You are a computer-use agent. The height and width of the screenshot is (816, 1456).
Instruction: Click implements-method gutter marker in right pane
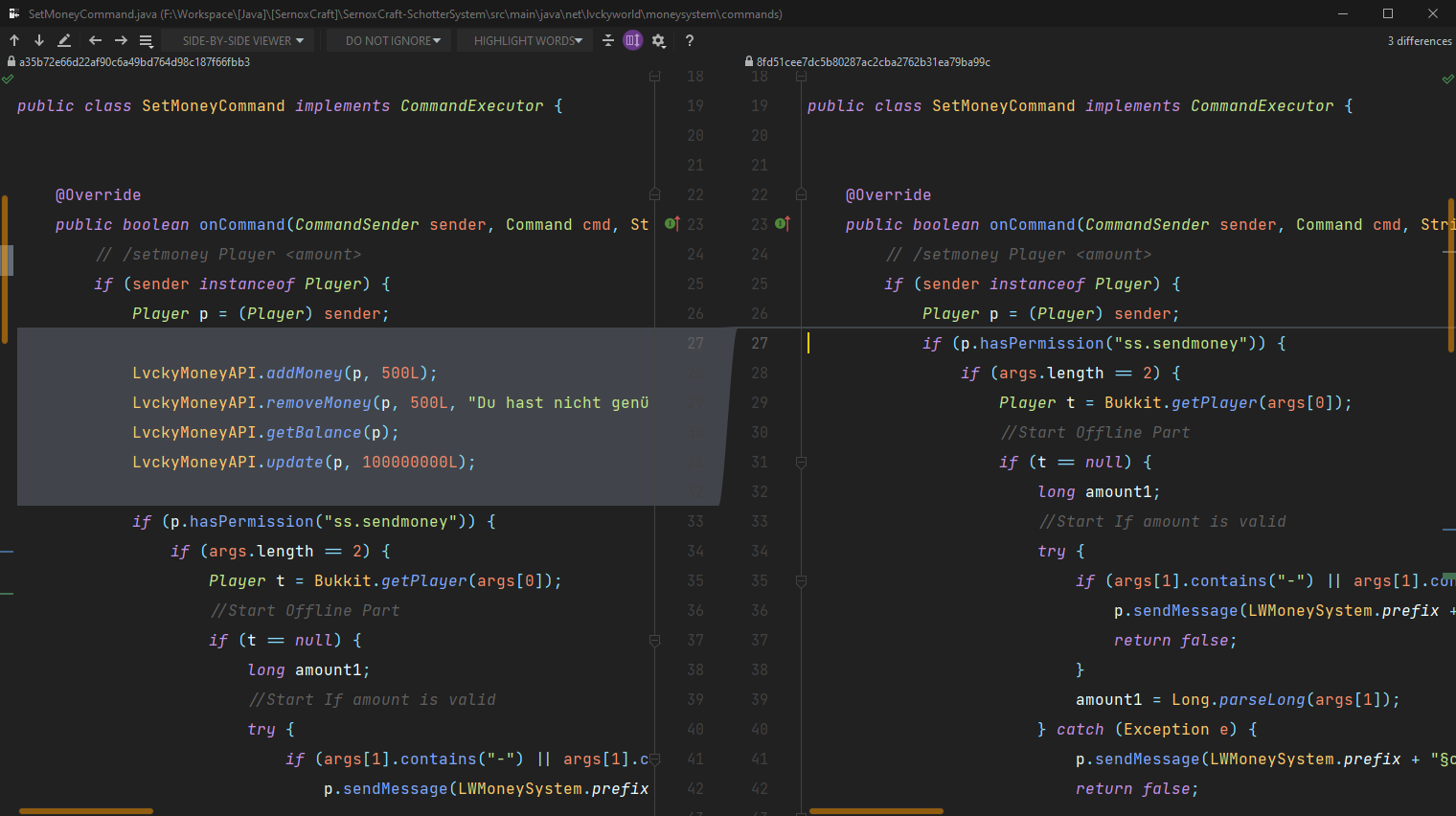(783, 224)
